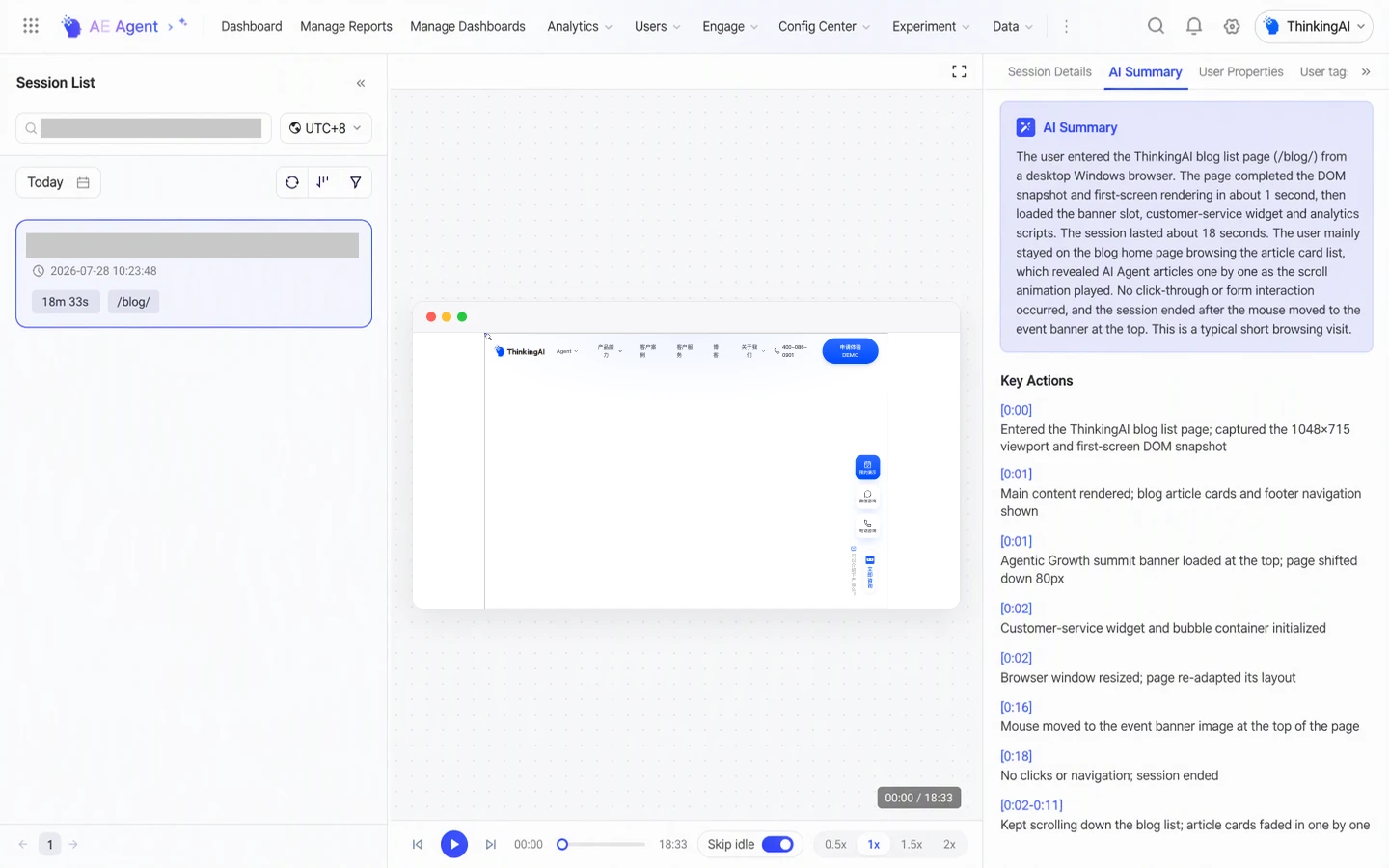Screen dimensions: 1389x868
Task: Open Manage Dashboards in the navbar
Action: click(468, 26)
